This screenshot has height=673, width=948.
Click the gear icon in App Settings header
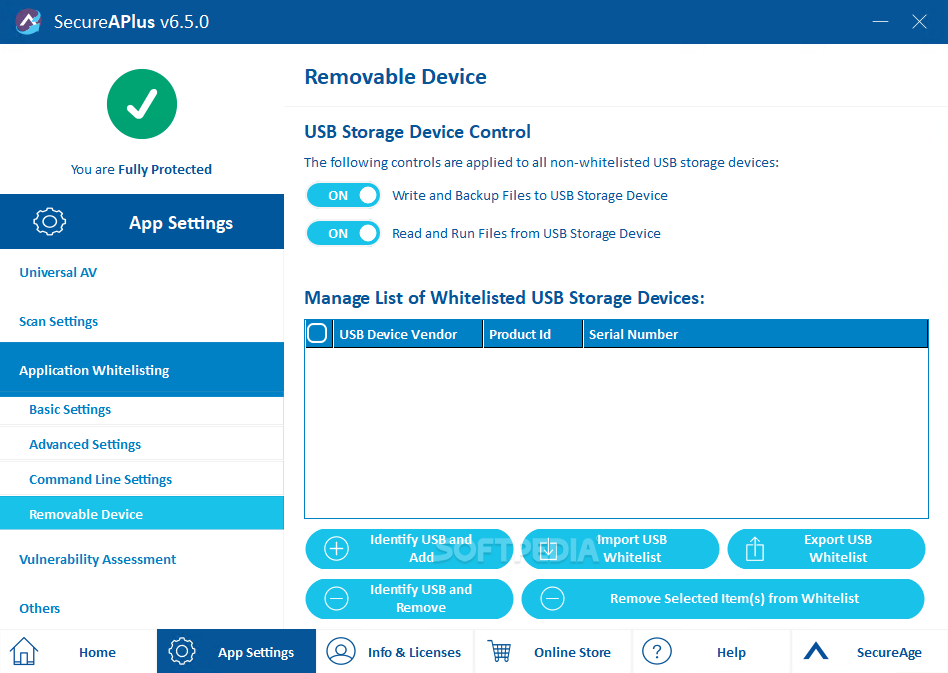click(50, 221)
